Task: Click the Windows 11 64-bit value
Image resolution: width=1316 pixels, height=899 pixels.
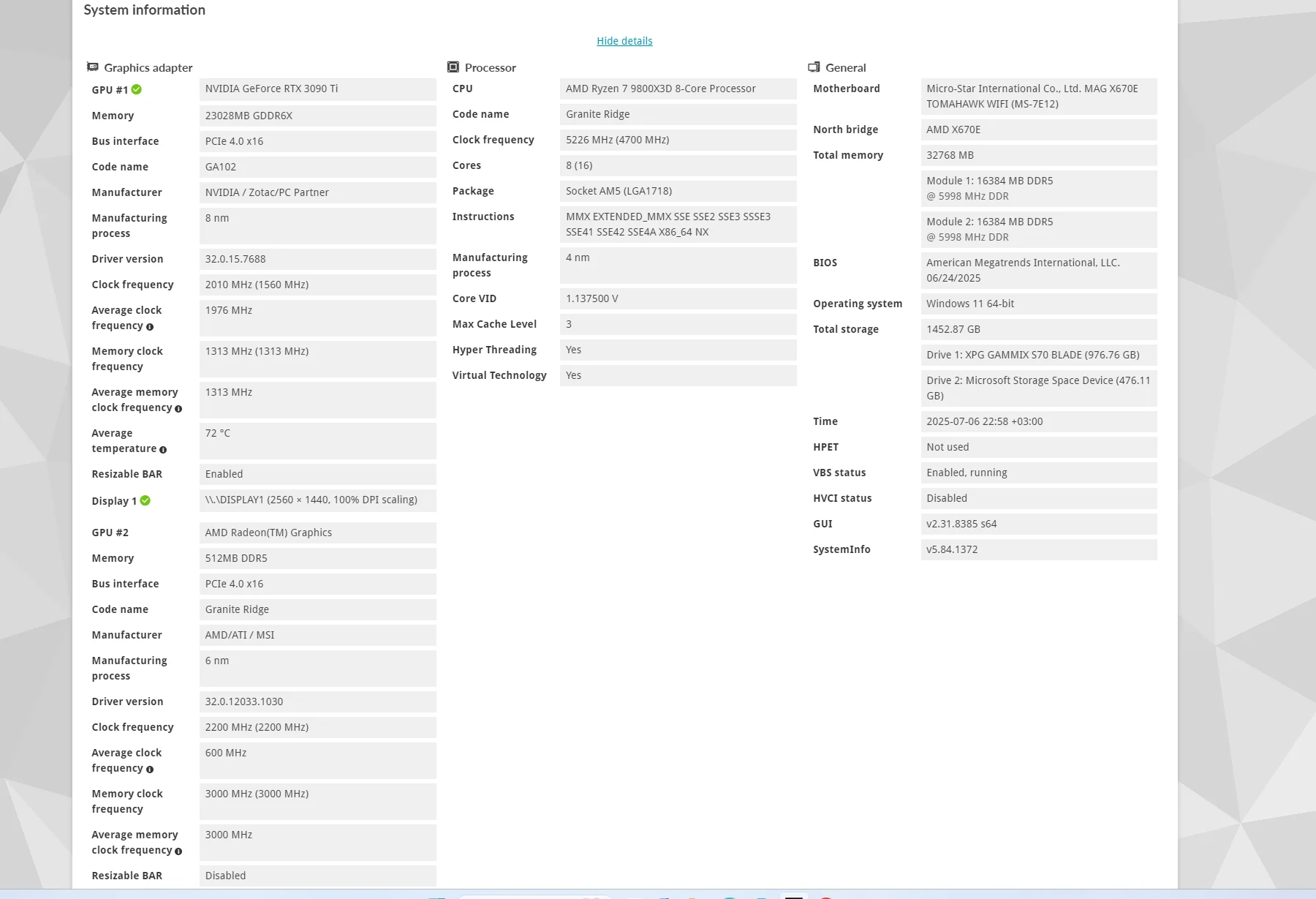Action: [1039, 304]
